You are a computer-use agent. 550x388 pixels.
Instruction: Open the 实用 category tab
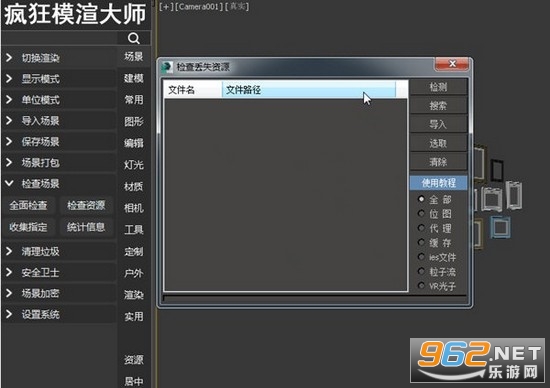[x=134, y=316]
